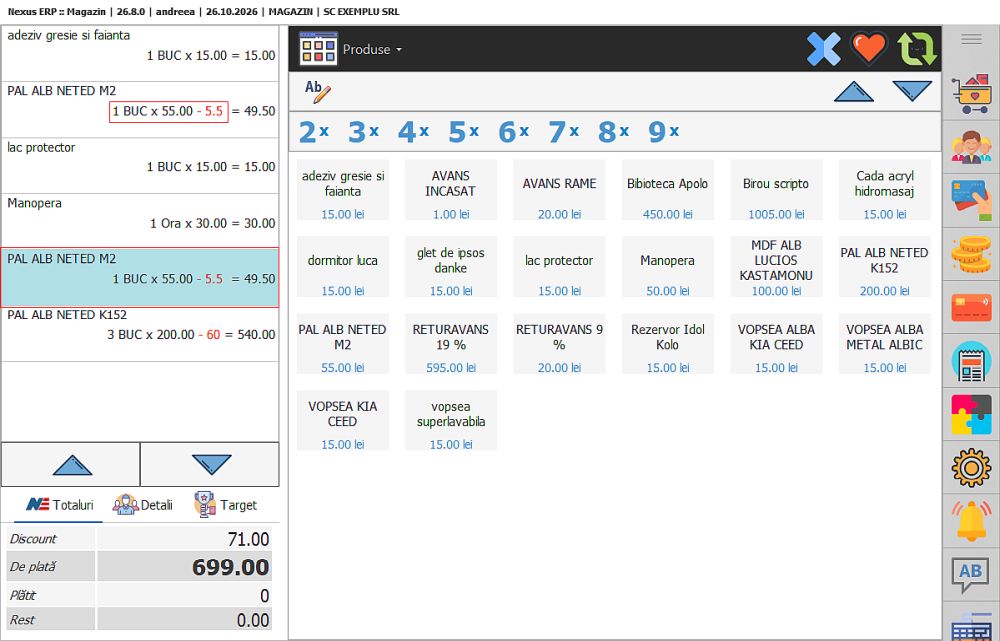Open the hamburger menu in the sidebar
This screenshot has width=1000, height=641.
[x=971, y=40]
